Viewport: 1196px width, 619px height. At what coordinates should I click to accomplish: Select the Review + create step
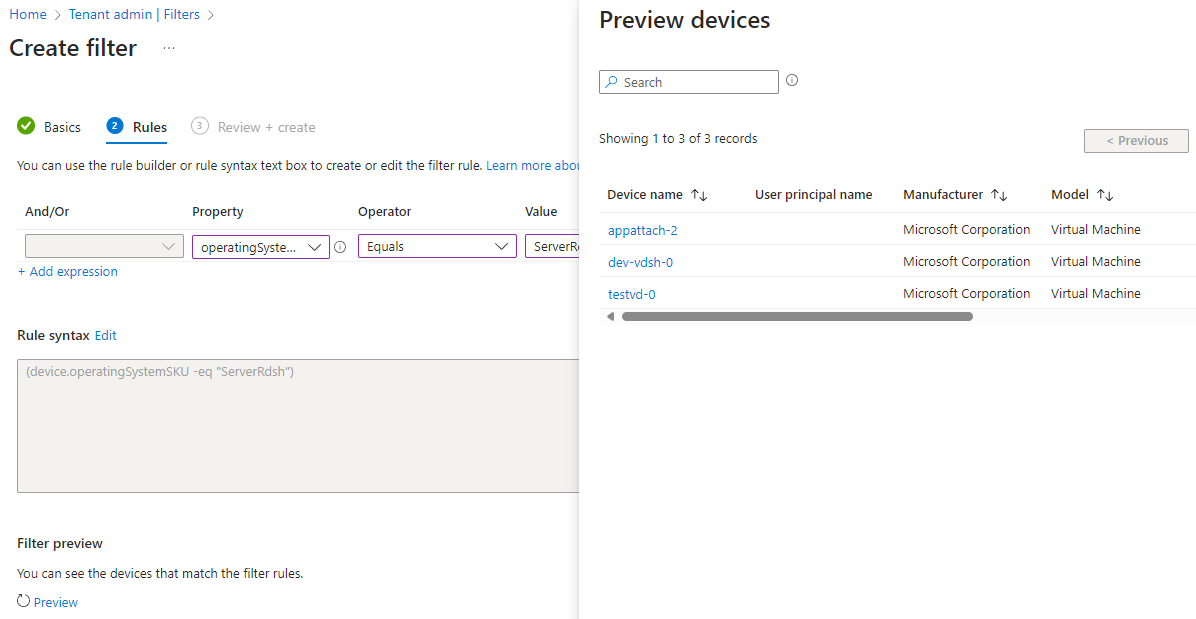tap(265, 127)
